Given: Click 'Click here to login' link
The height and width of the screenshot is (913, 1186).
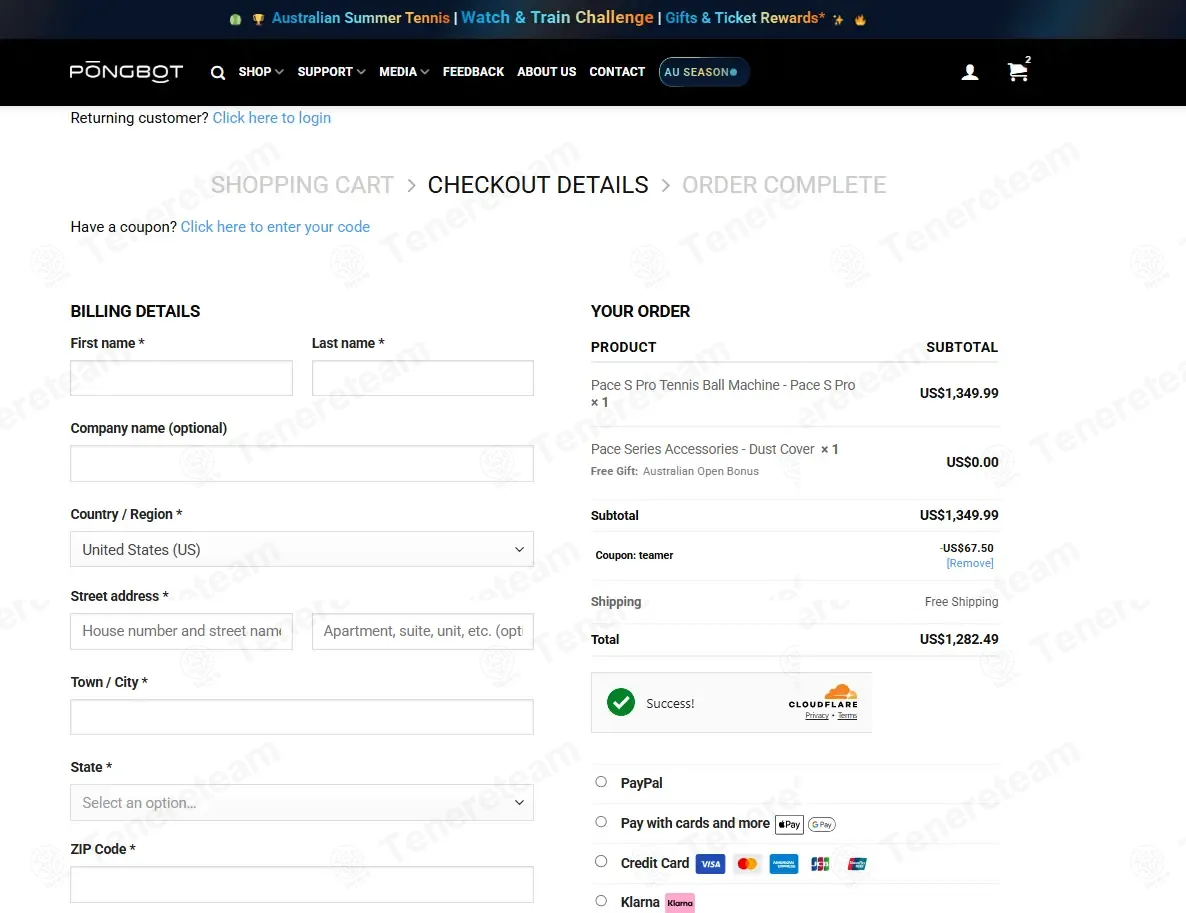Looking at the screenshot, I should coord(272,118).
